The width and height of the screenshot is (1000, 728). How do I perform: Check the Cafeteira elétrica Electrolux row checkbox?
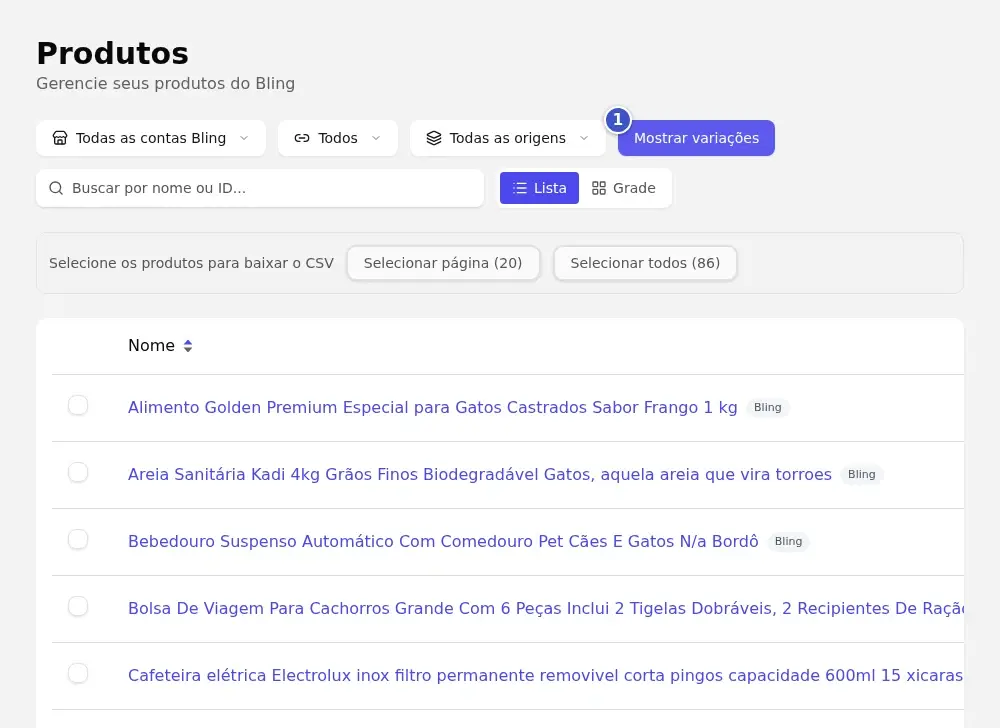tap(78, 673)
